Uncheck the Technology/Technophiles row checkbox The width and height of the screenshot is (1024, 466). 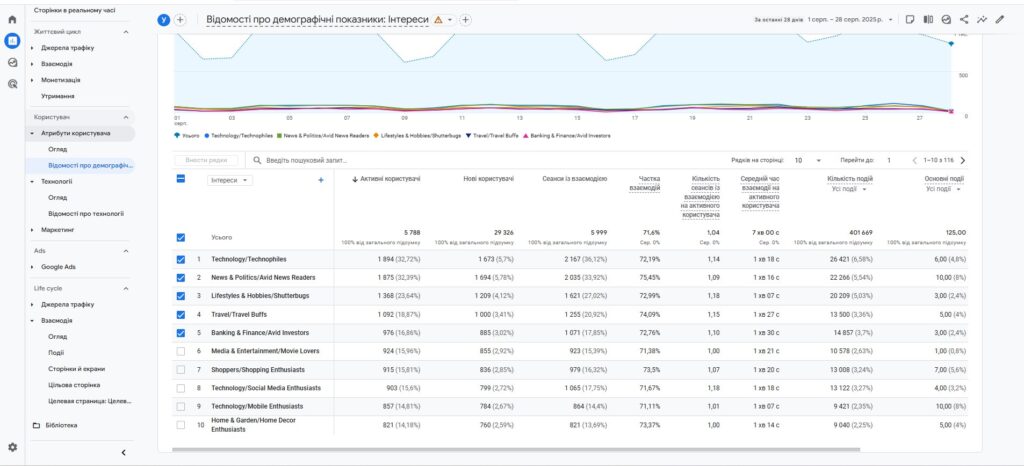tap(180, 260)
